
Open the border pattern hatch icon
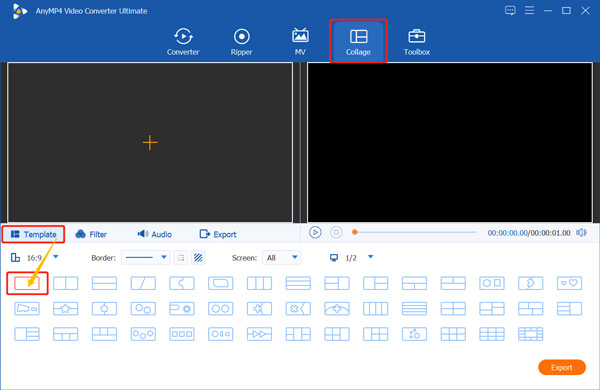pos(198,258)
